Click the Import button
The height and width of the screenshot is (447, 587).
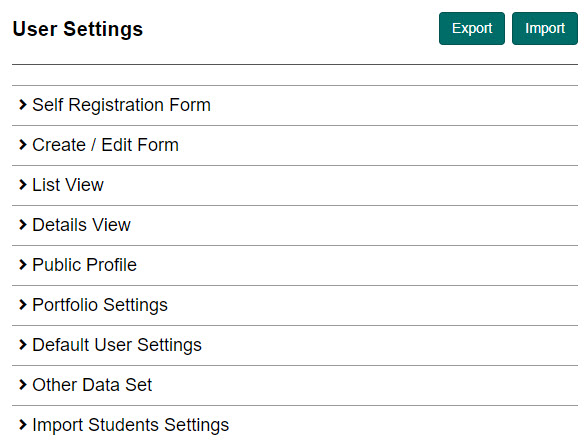tap(545, 28)
